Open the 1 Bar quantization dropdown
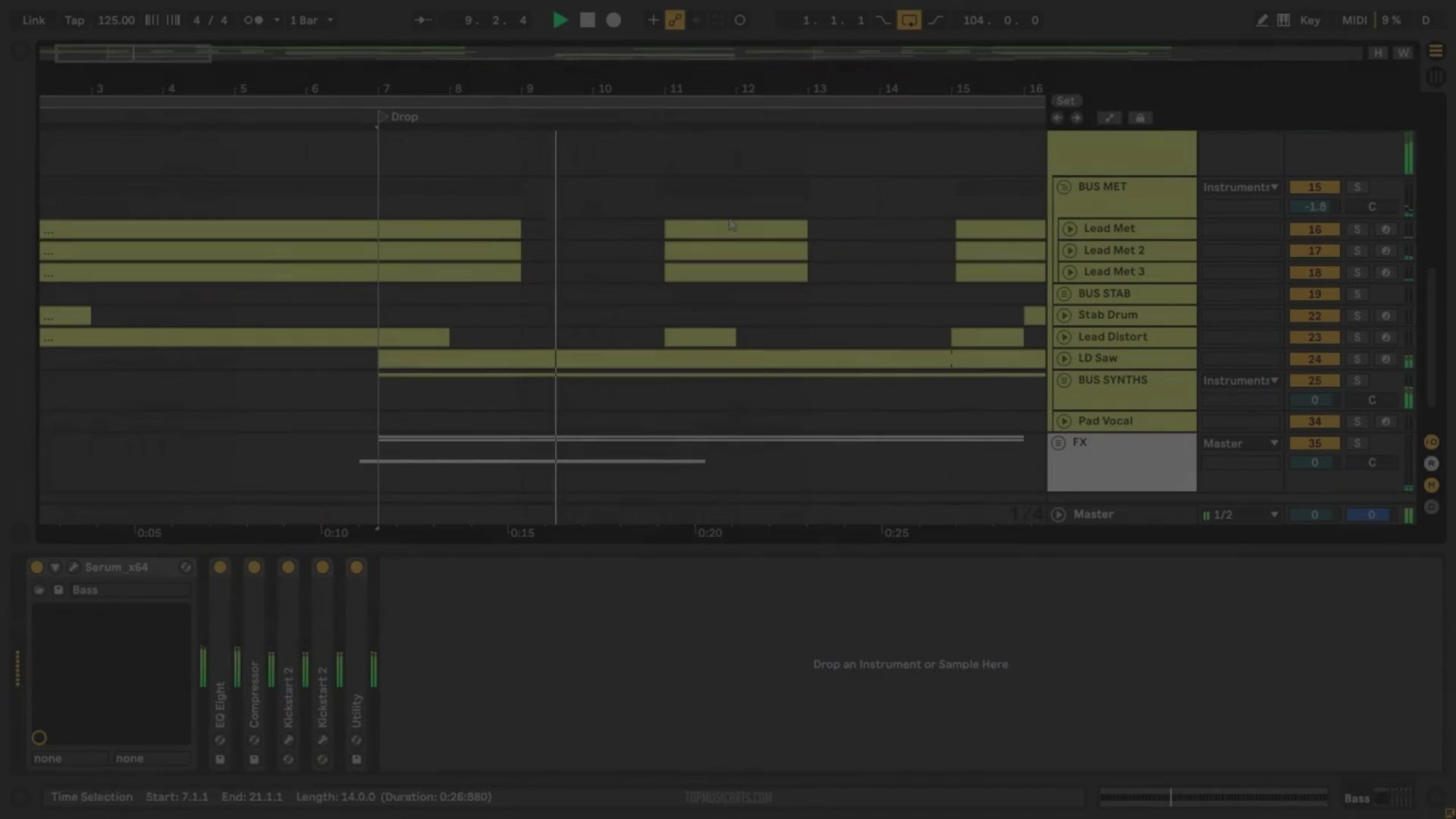The width and height of the screenshot is (1456, 819). click(311, 20)
